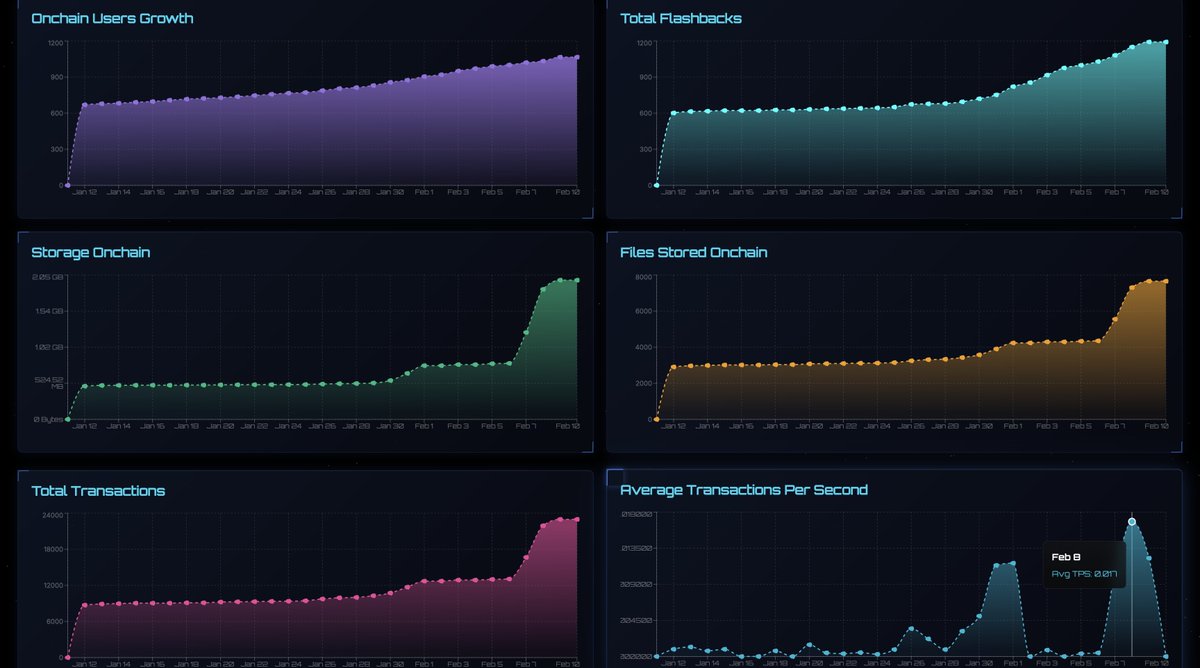
Task: Click the 0.009000 axis label in TPS chart
Action: point(637,586)
